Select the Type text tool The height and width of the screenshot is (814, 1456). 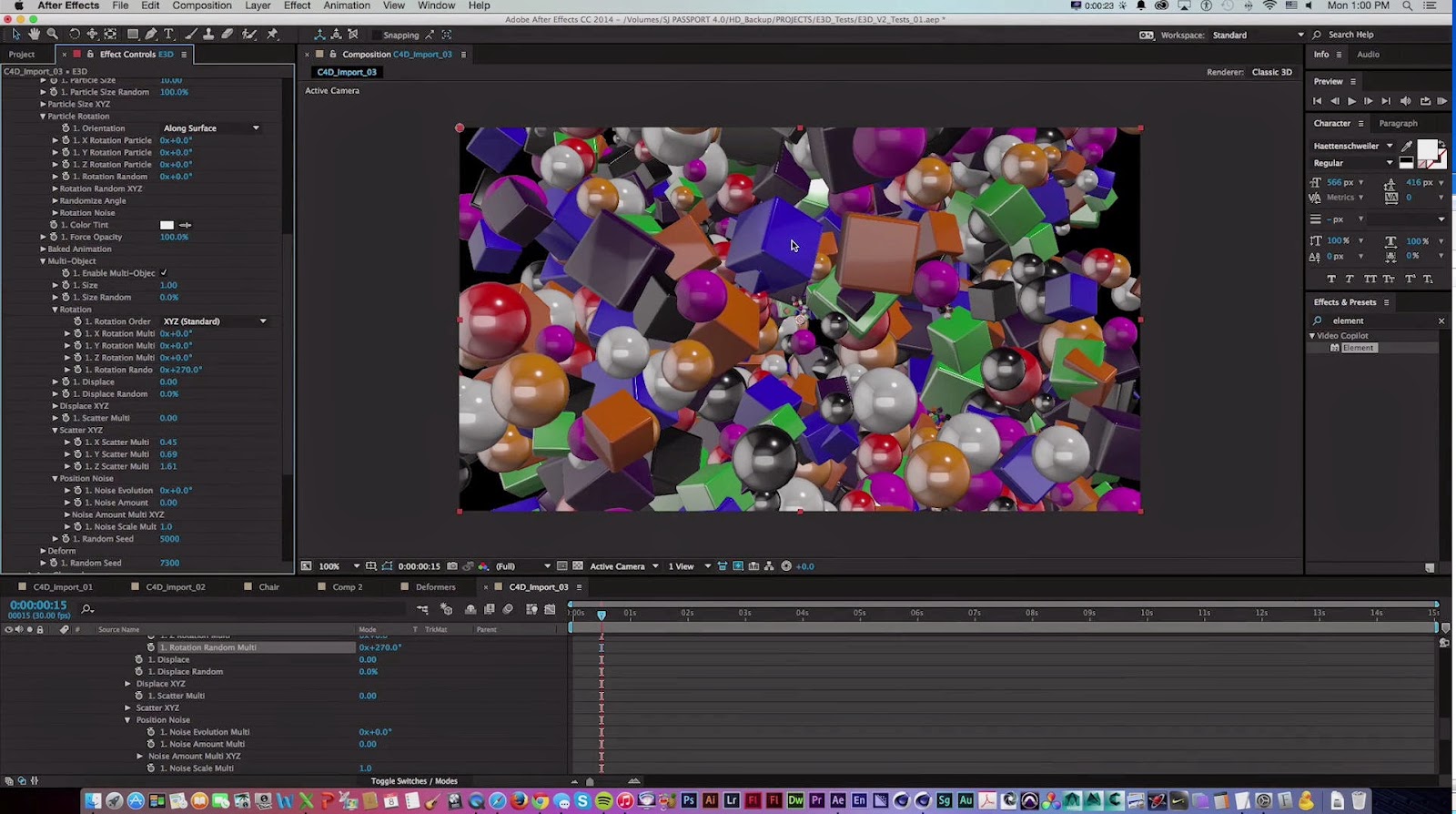168,35
